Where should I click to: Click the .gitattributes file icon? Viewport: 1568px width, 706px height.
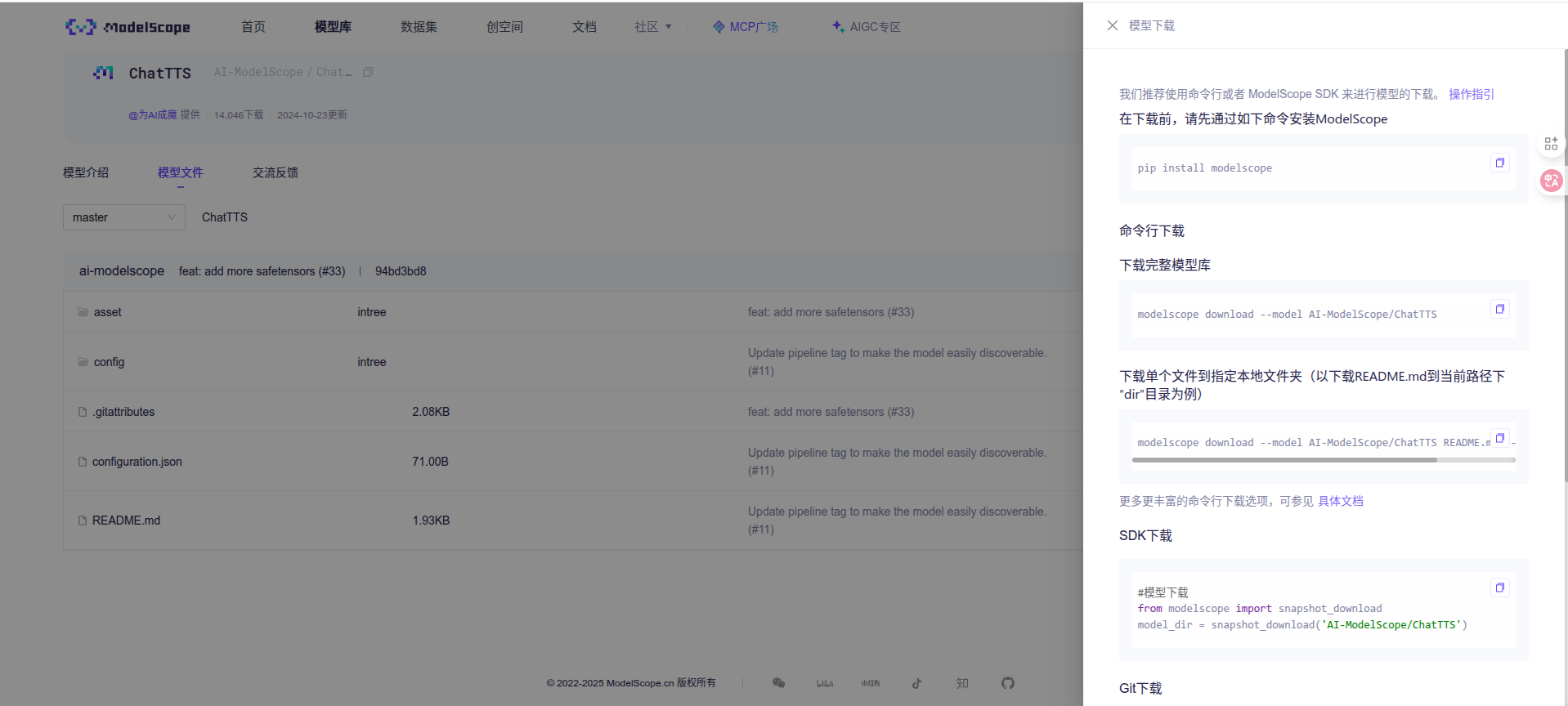tap(83, 412)
